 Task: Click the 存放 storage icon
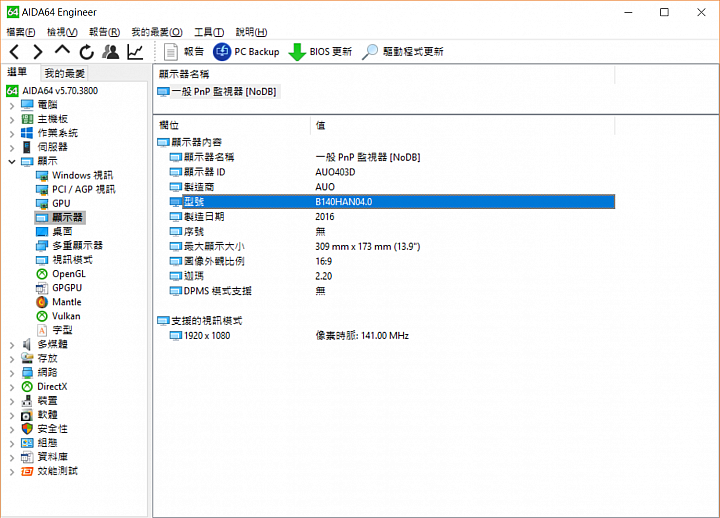pyautogui.click(x=27, y=358)
